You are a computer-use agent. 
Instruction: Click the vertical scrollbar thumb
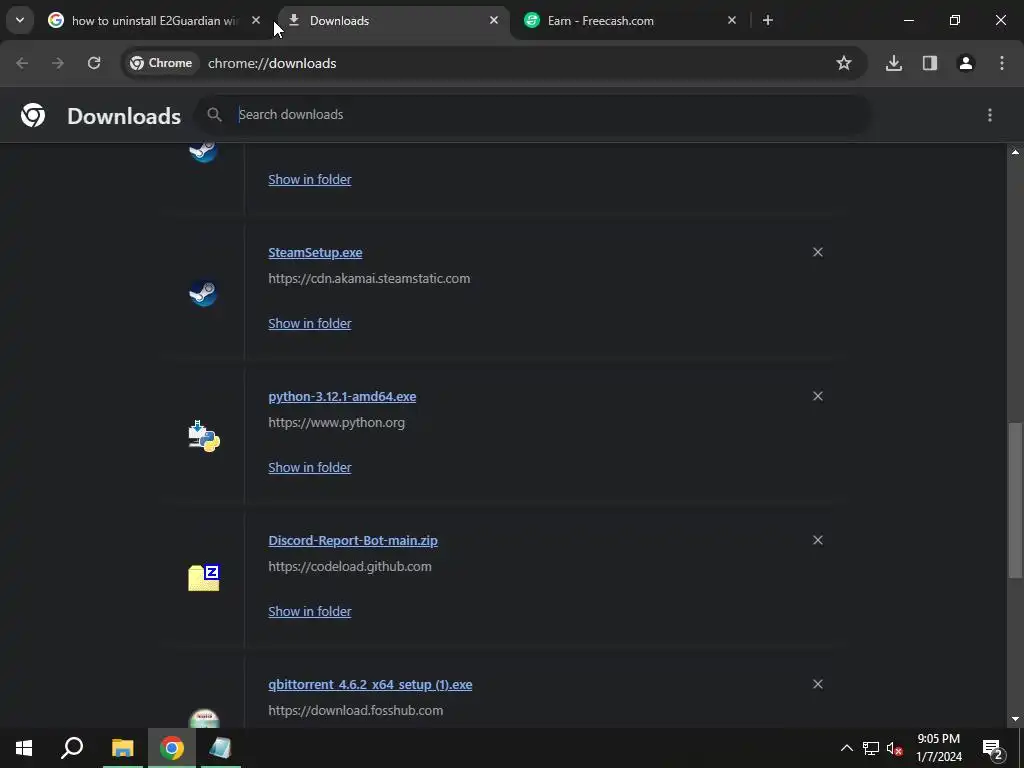(1015, 500)
